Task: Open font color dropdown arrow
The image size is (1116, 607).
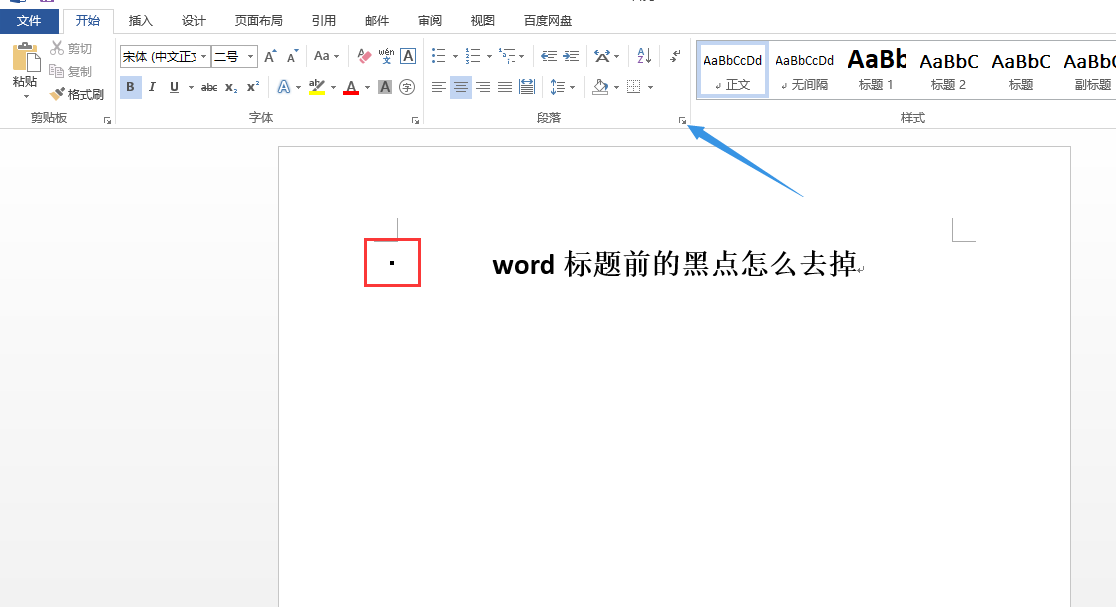Action: click(x=367, y=88)
